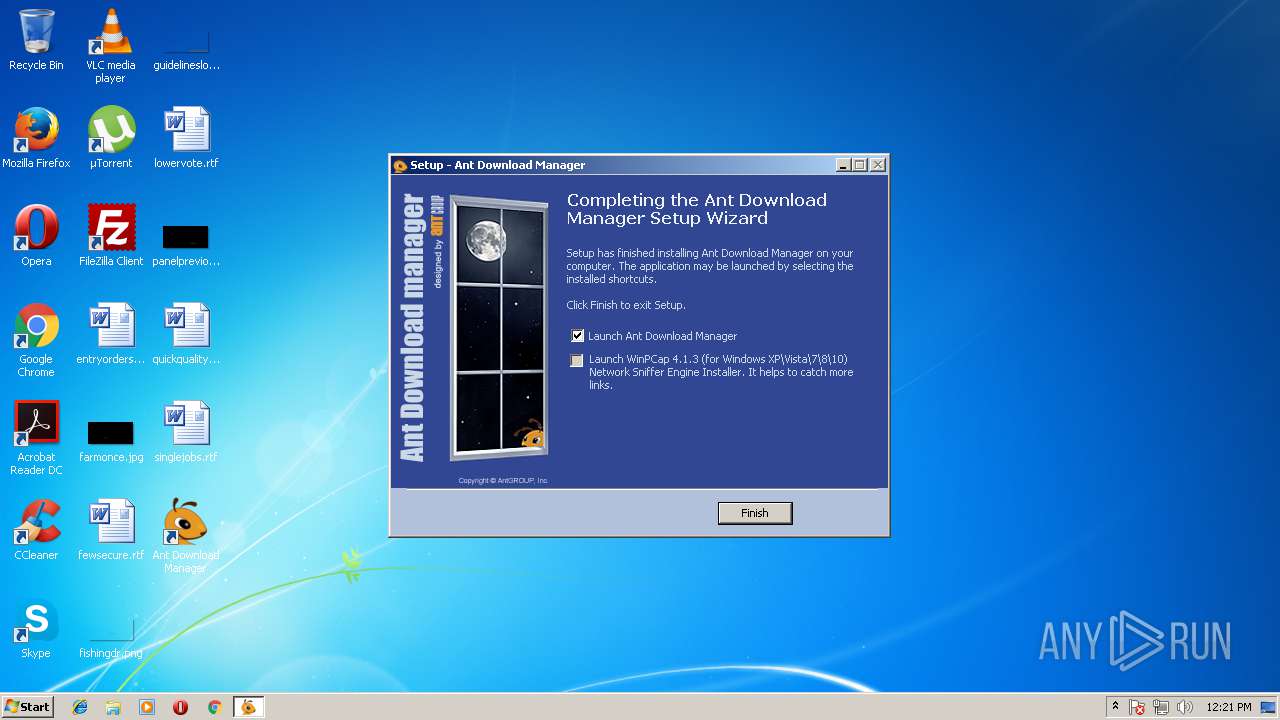Click setup window title bar icon

click(400, 166)
